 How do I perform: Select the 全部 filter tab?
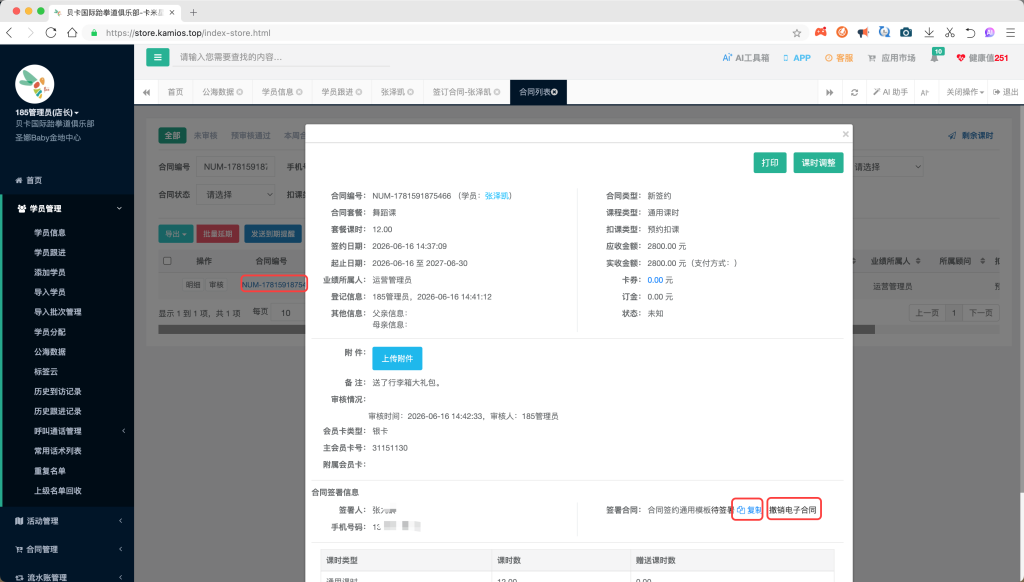click(x=172, y=135)
